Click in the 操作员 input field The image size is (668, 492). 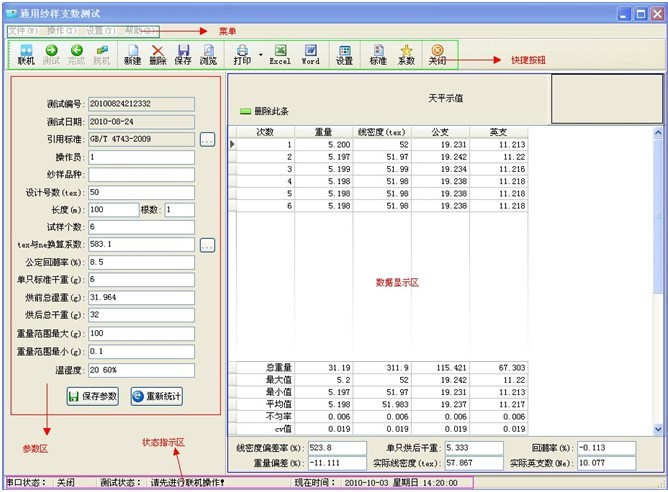140,157
